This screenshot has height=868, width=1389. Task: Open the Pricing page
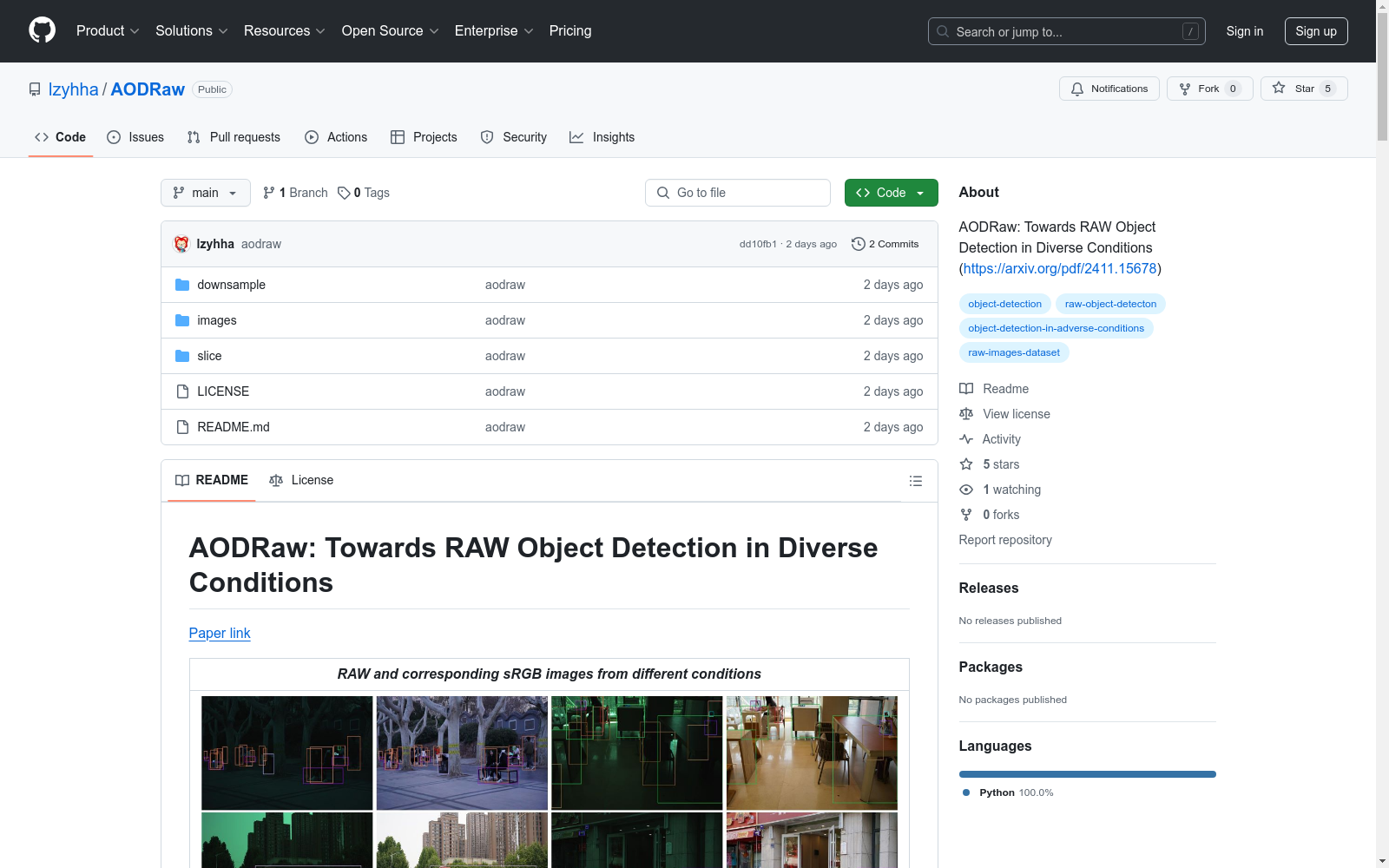570,30
